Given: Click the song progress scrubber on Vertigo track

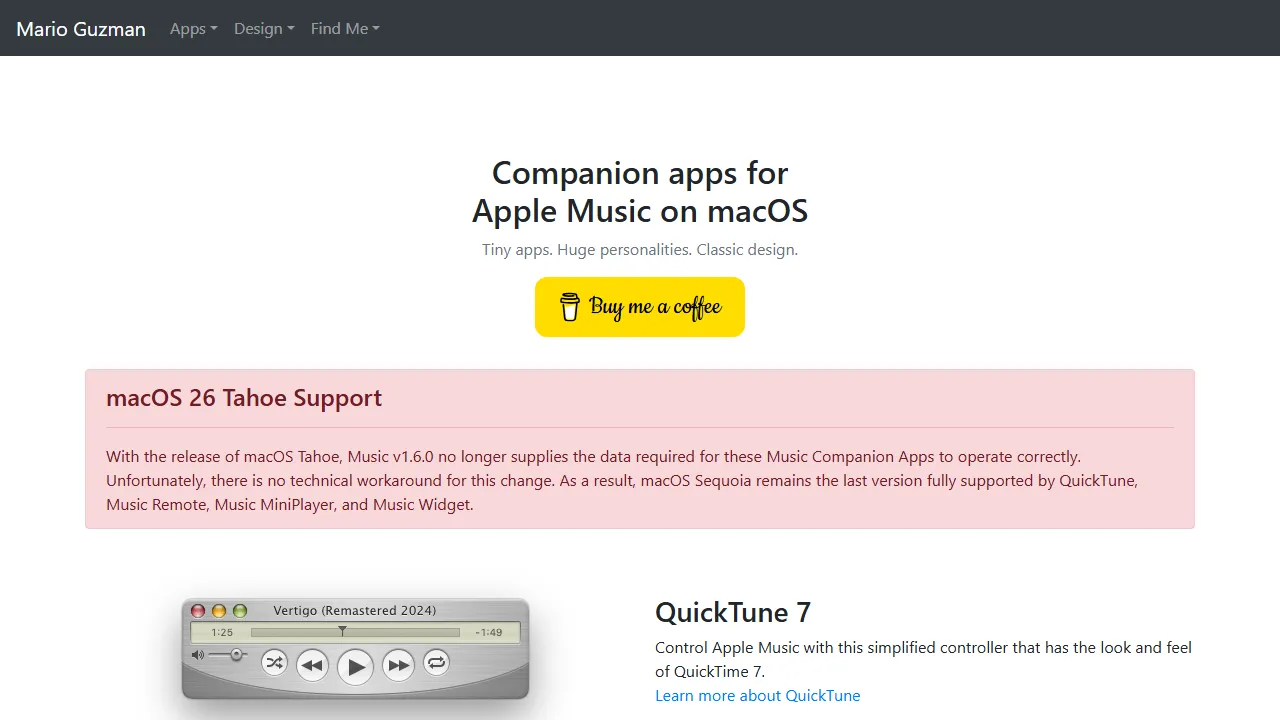Looking at the screenshot, I should pyautogui.click(x=343, y=631).
